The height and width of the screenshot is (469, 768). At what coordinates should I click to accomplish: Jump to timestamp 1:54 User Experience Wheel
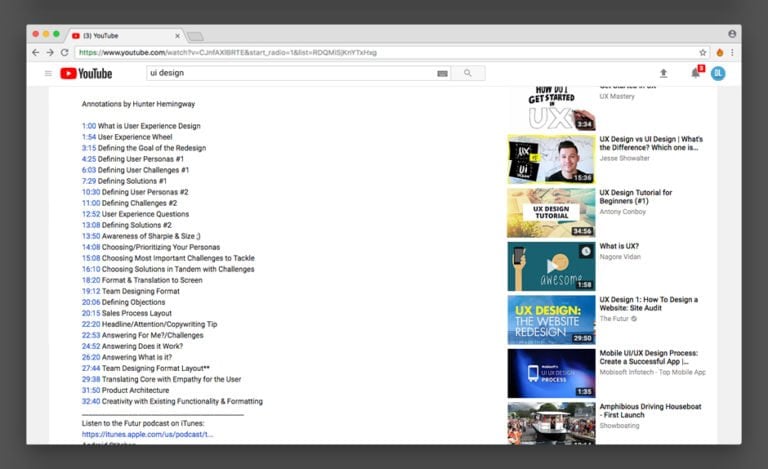(x=89, y=137)
